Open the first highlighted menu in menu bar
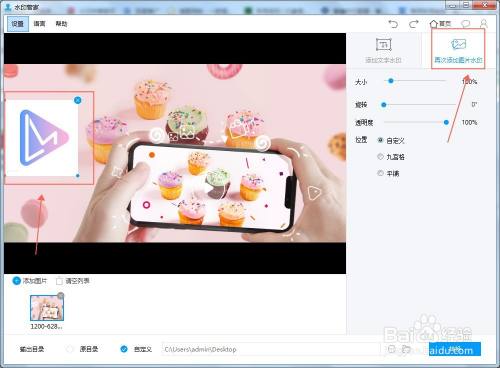This screenshot has width=500, height=368. click(18, 24)
